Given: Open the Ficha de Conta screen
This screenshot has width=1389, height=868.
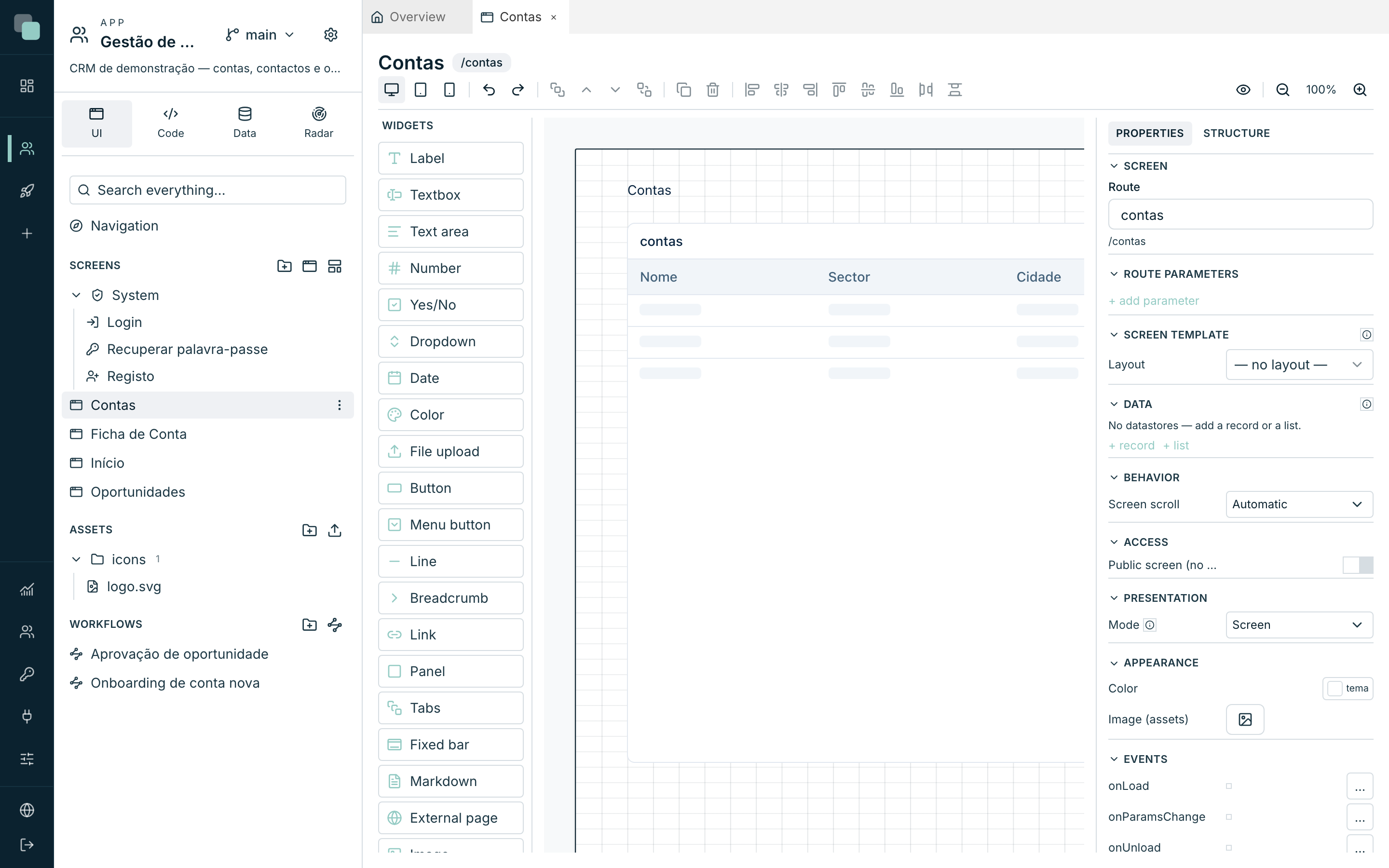Looking at the screenshot, I should [x=208, y=434].
